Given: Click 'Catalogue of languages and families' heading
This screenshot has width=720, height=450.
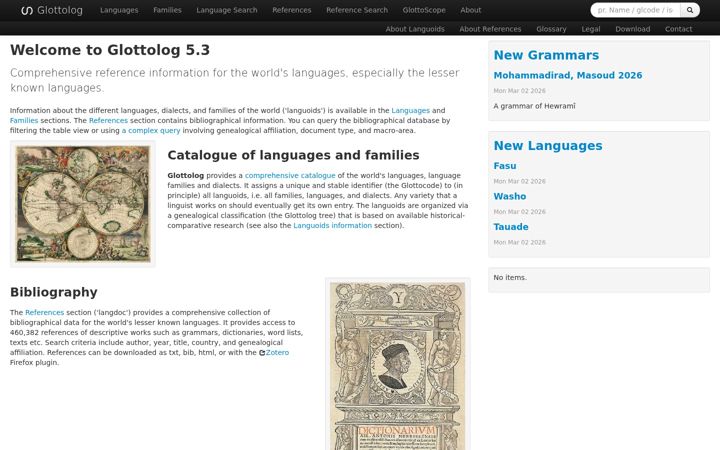Looking at the screenshot, I should click(293, 155).
